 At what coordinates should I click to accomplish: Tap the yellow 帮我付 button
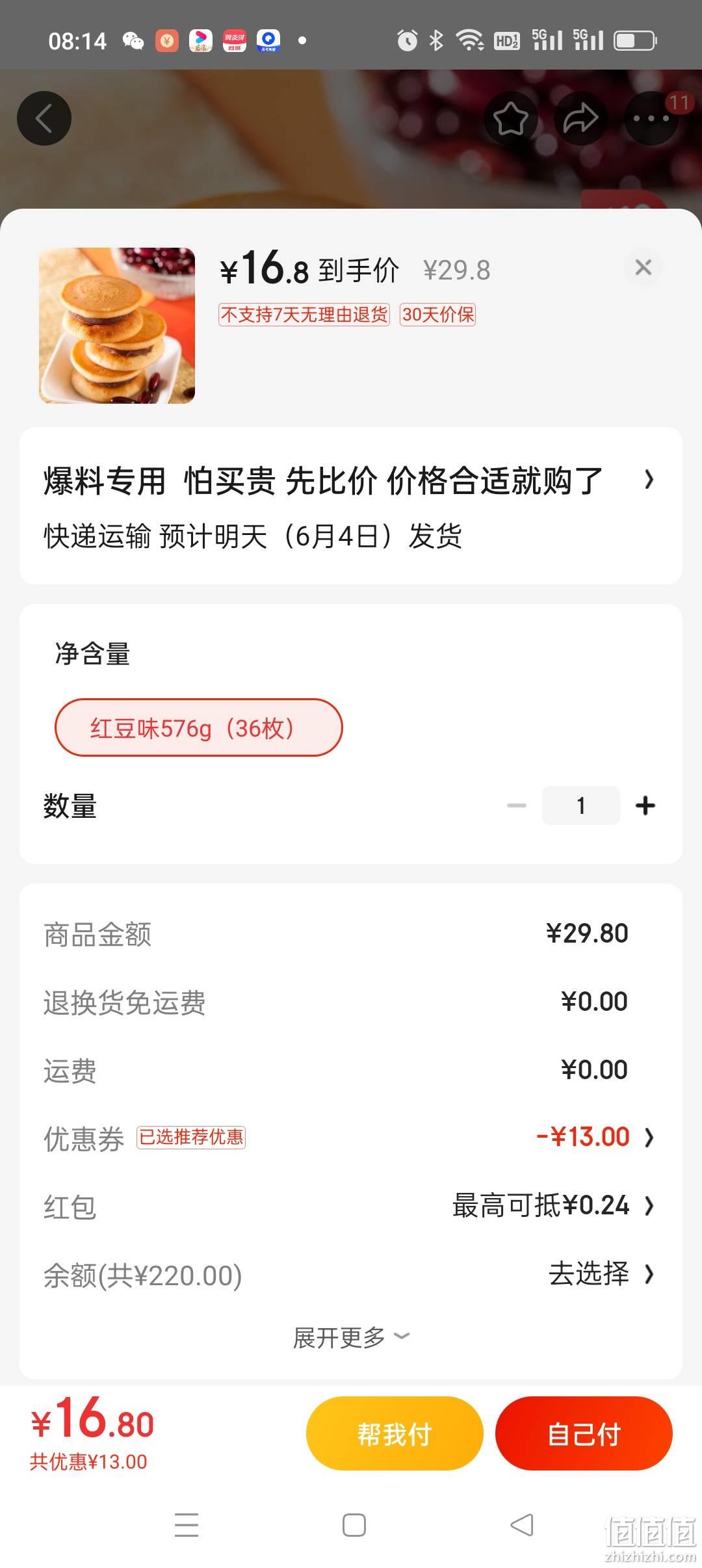pos(395,1433)
